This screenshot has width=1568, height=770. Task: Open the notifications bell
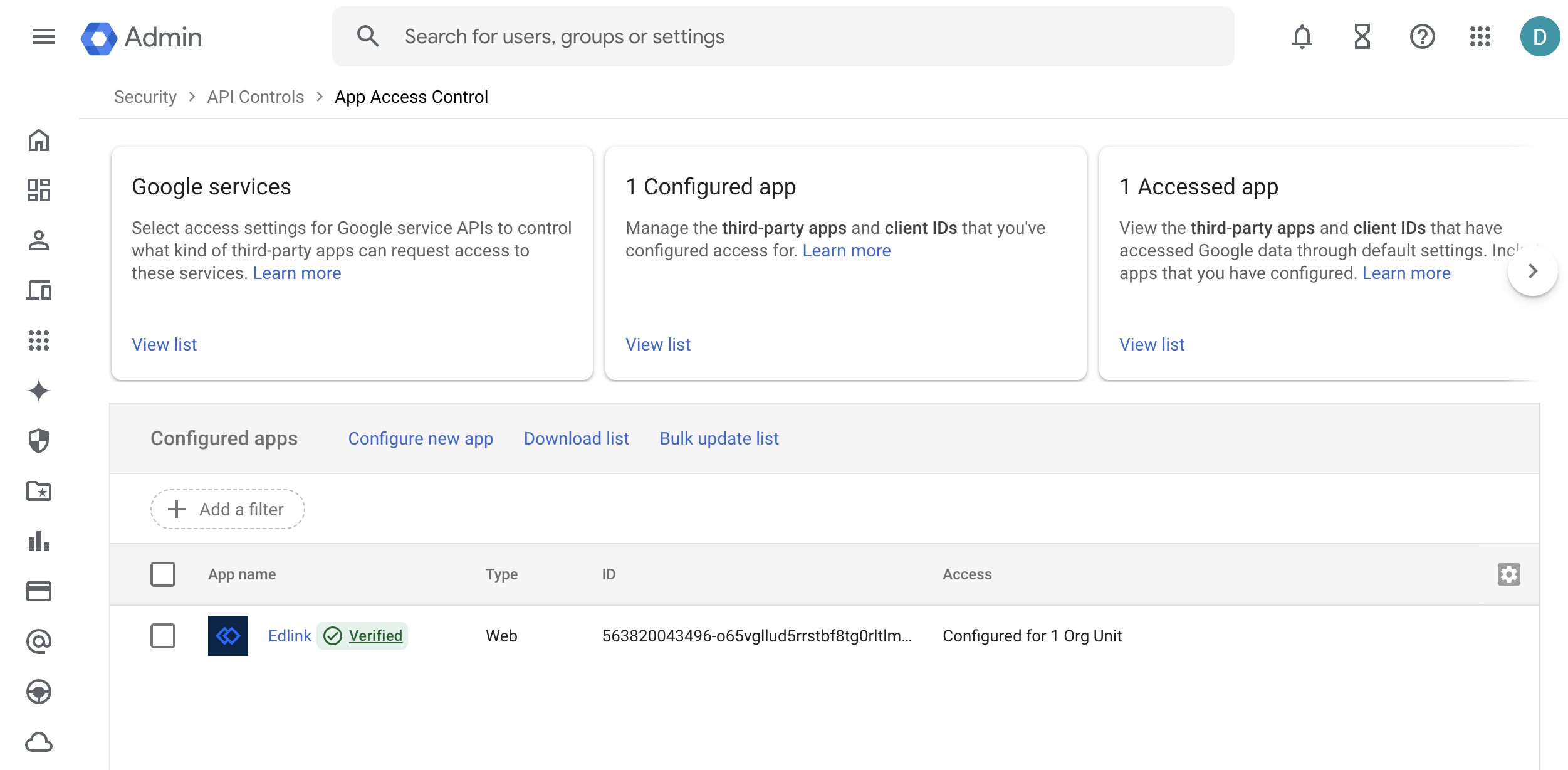[x=1302, y=36]
